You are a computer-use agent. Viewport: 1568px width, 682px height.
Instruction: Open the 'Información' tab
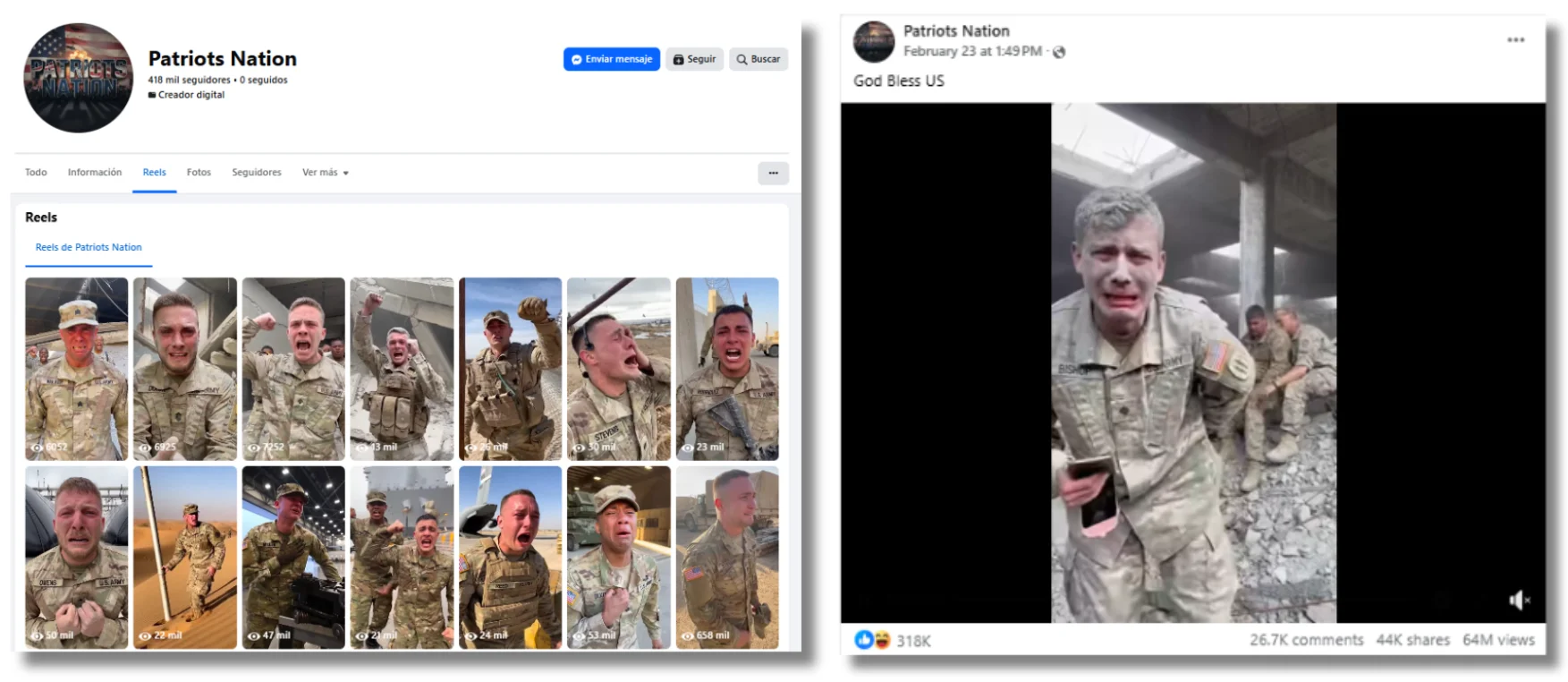point(95,173)
